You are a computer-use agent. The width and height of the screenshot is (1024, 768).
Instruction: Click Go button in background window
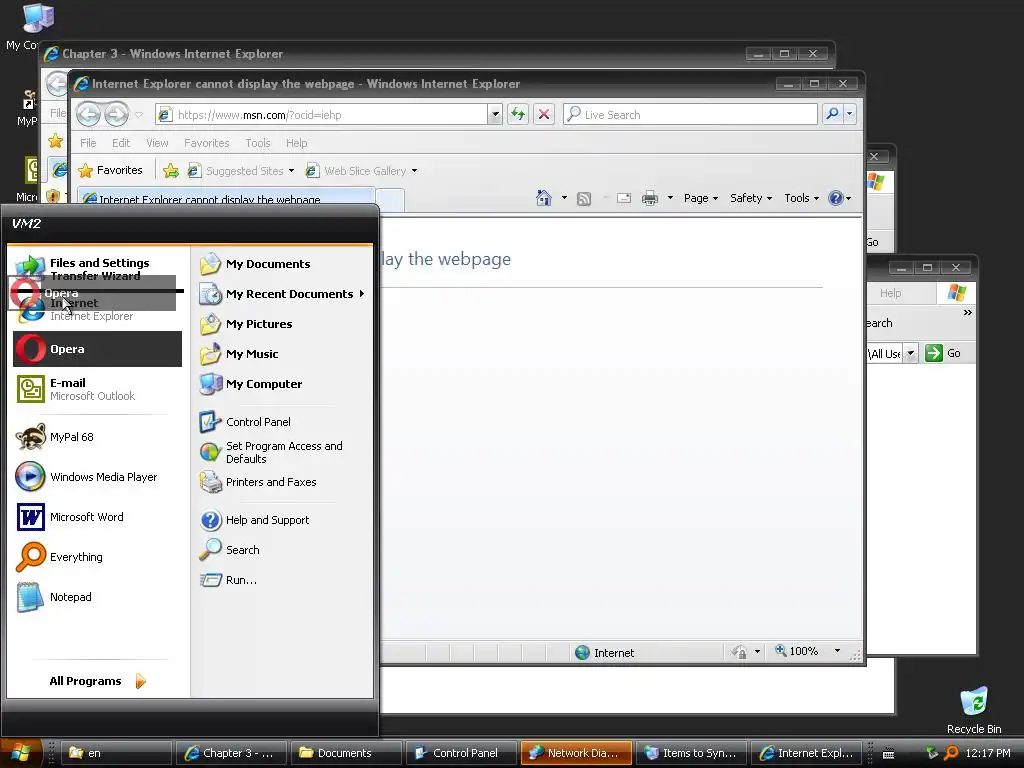click(x=943, y=353)
